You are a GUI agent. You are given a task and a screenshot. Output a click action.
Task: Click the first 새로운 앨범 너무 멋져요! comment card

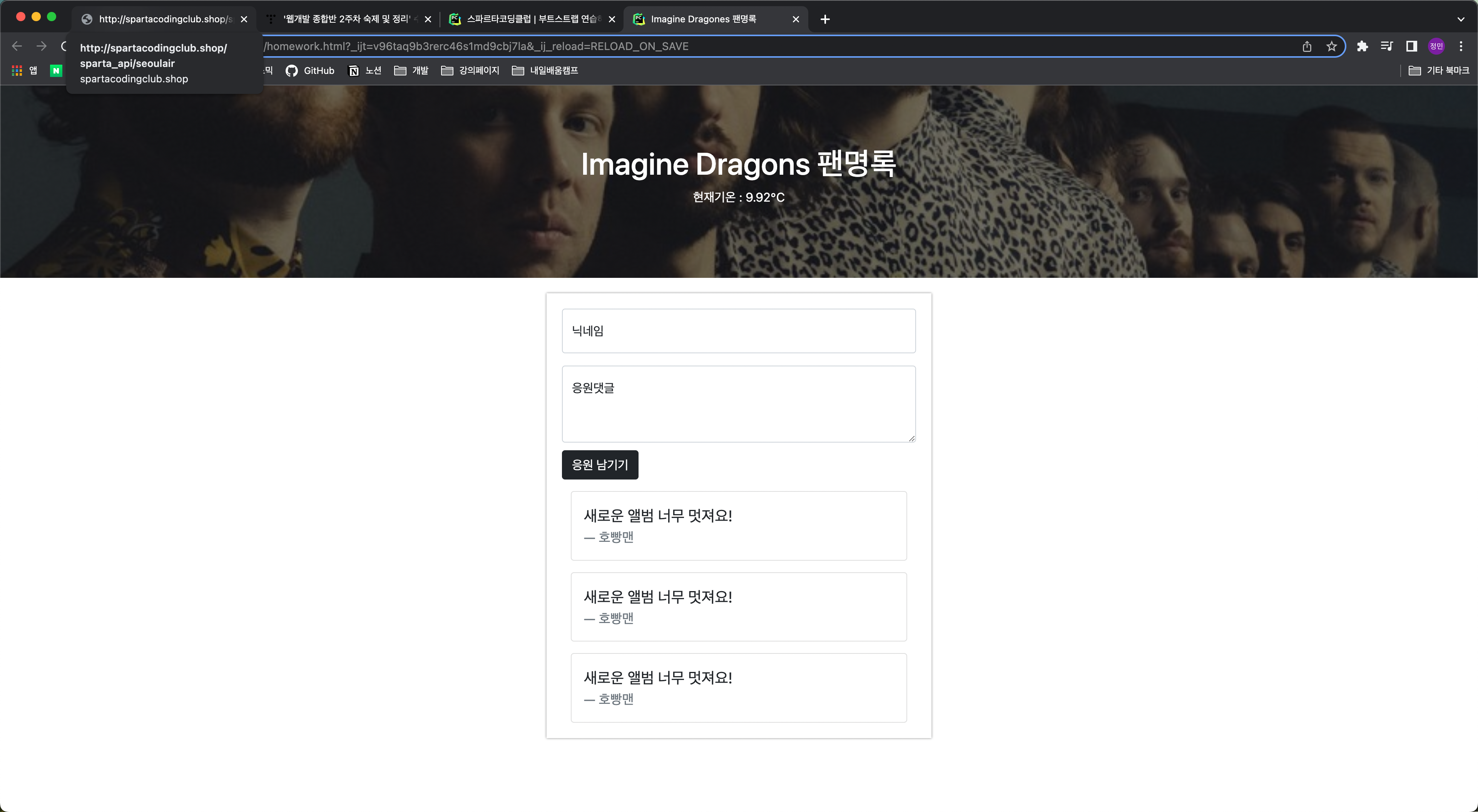739,526
